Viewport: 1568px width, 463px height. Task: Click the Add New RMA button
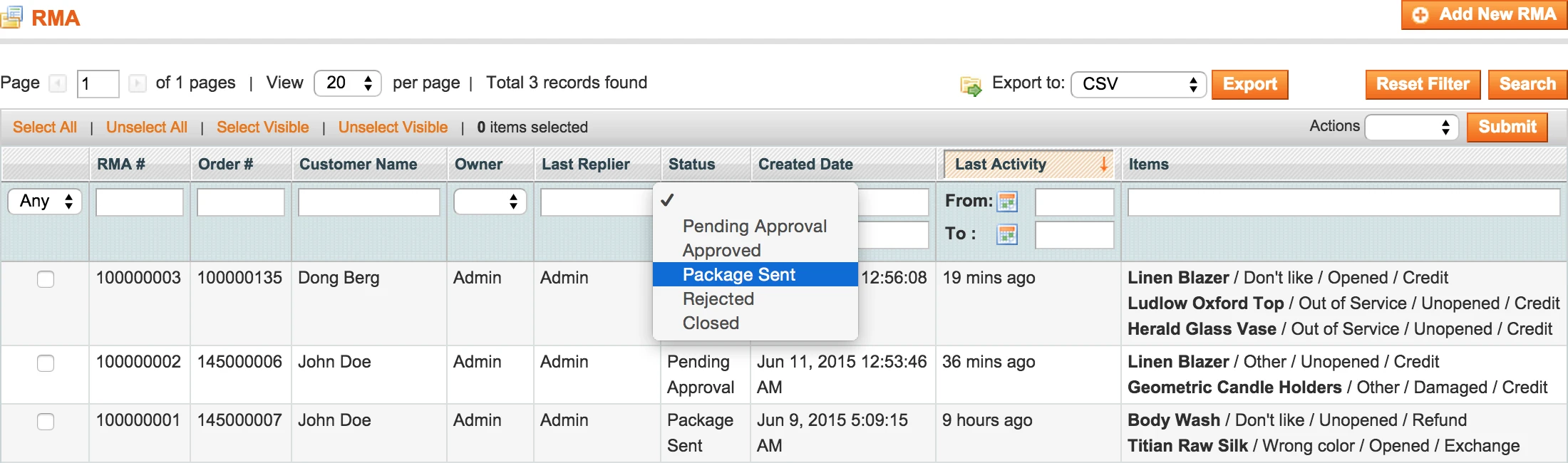[1484, 15]
